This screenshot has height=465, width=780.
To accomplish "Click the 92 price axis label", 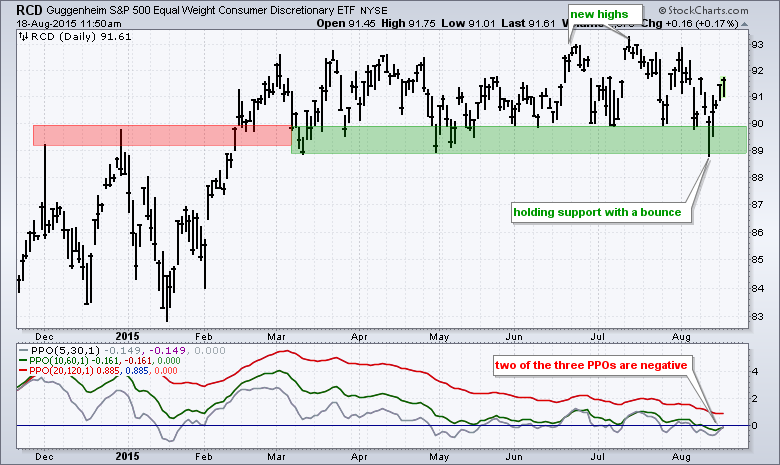I will [757, 71].
